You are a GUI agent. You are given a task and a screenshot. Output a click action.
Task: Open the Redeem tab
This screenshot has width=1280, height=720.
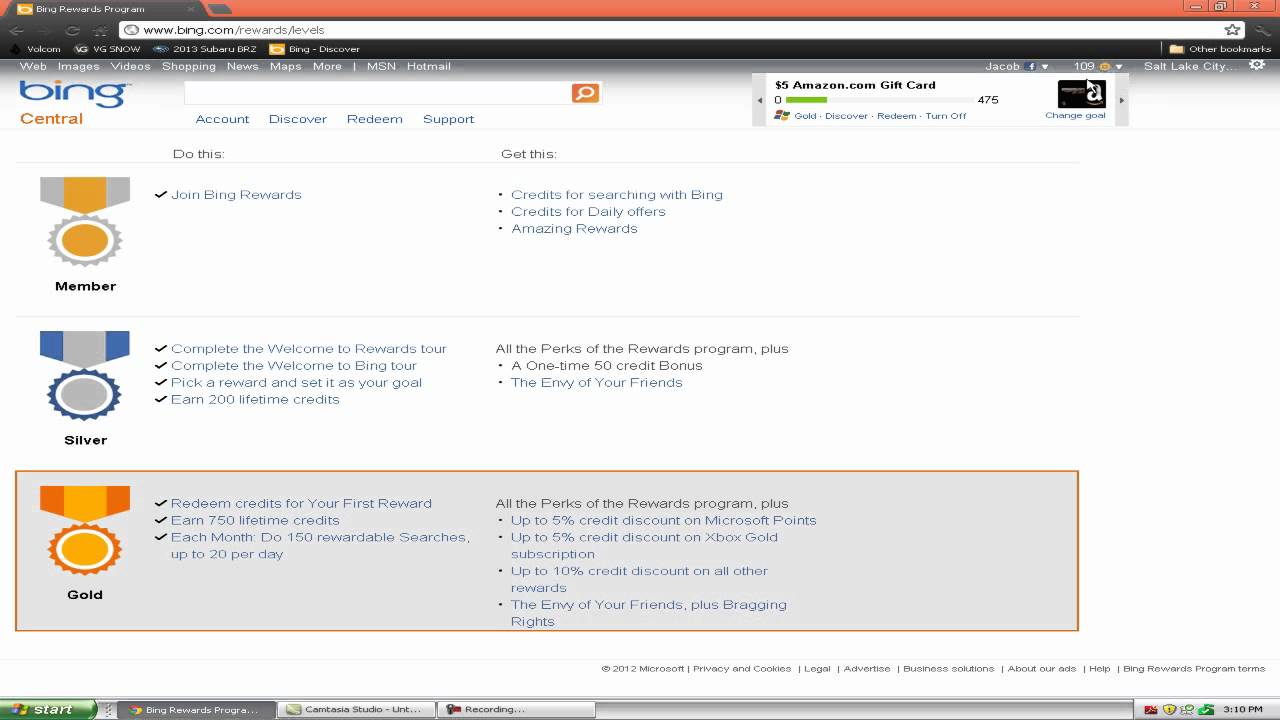click(375, 119)
